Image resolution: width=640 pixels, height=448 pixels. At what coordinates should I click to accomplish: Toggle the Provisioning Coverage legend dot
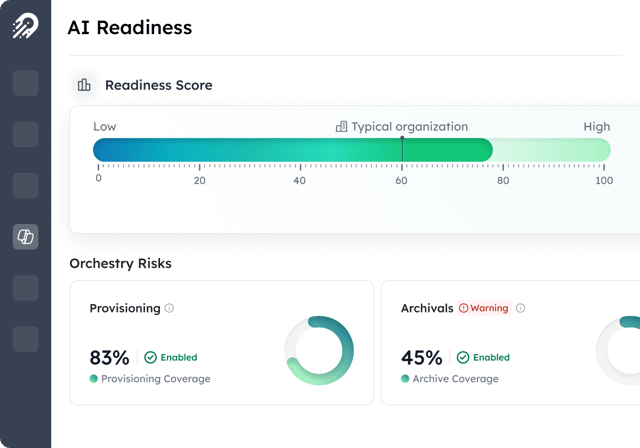[x=94, y=379]
